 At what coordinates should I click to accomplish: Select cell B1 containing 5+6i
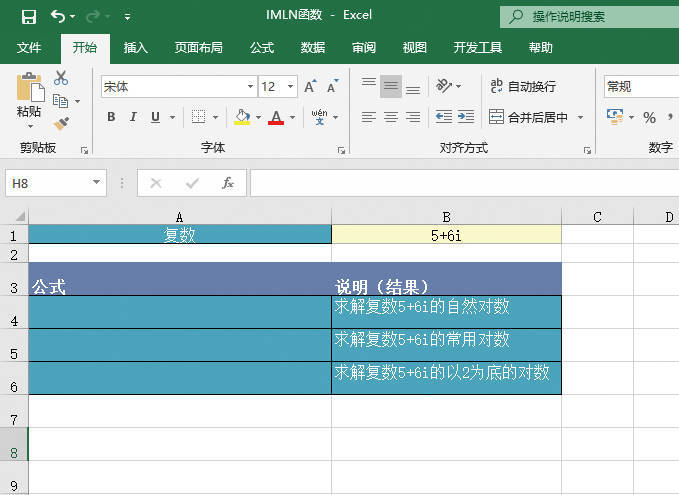(x=446, y=235)
